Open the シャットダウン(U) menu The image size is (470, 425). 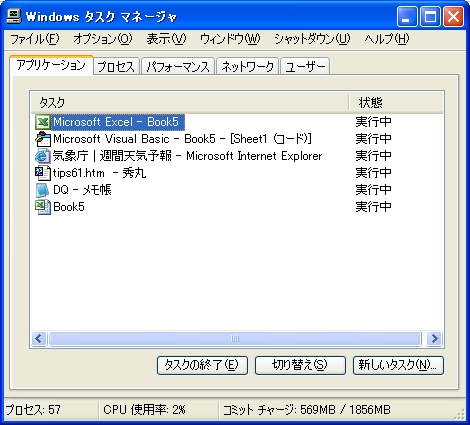(312, 39)
